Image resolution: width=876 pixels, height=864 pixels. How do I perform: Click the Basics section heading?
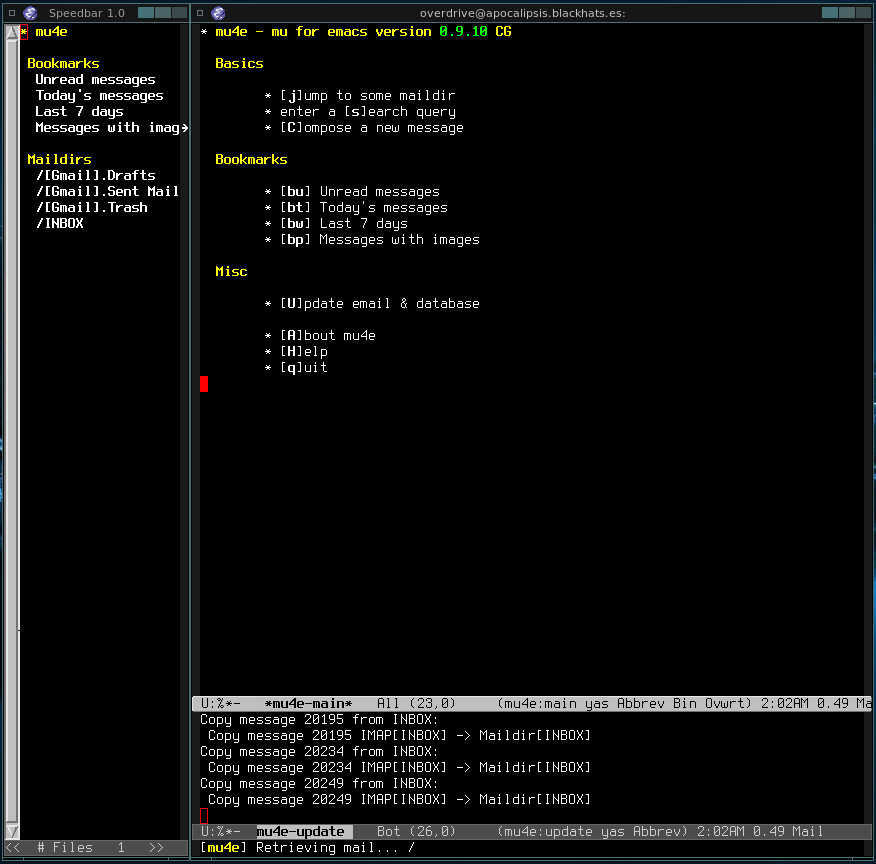pyautogui.click(x=239, y=64)
